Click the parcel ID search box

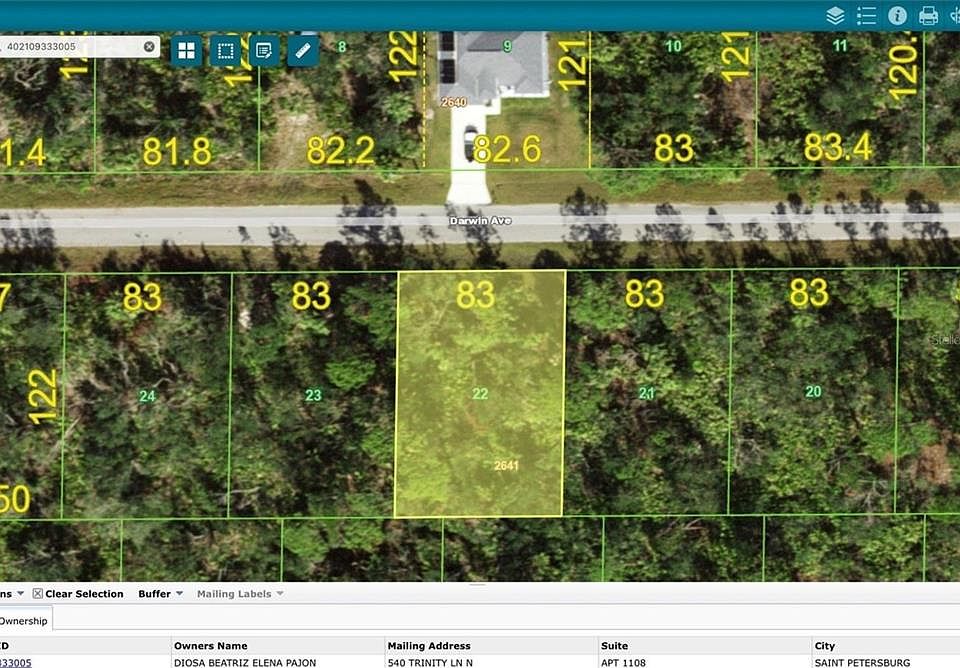[x=72, y=47]
